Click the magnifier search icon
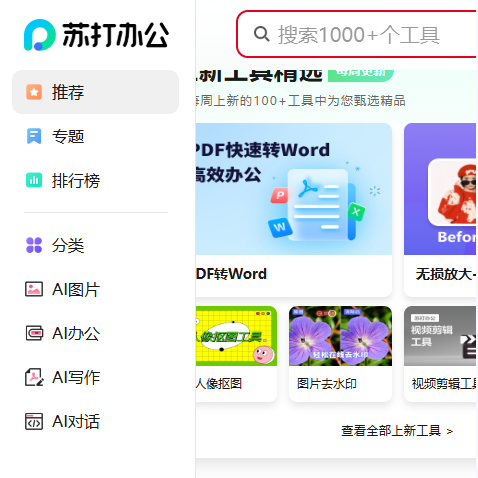Viewport: 478px width, 478px height. point(261,34)
